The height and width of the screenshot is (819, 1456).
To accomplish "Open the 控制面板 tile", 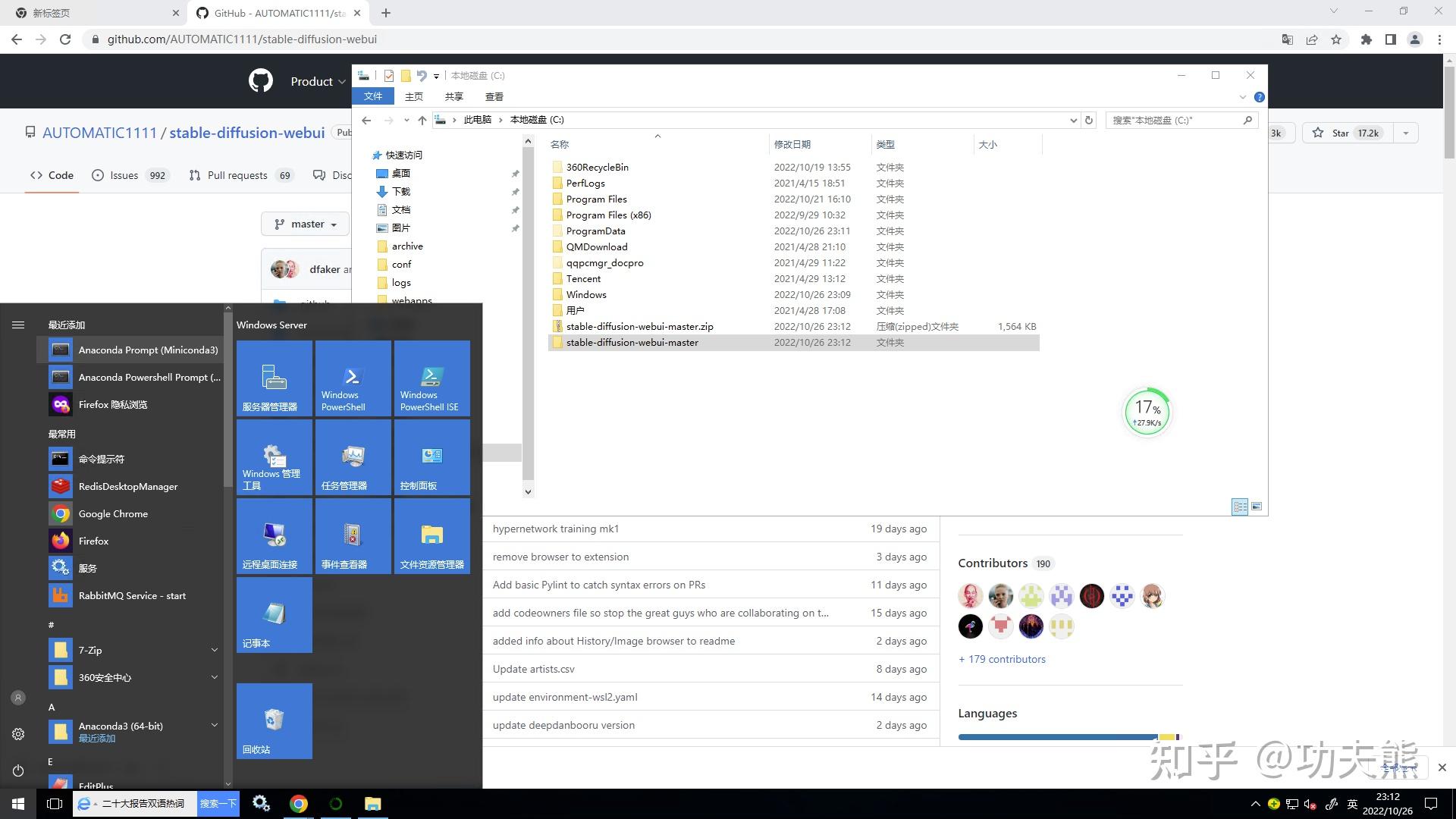I will click(432, 457).
